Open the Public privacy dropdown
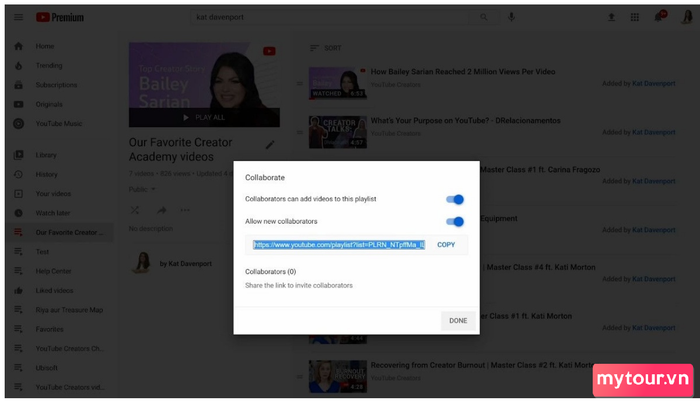Image resolution: width=700 pixels, height=405 pixels. click(x=142, y=189)
